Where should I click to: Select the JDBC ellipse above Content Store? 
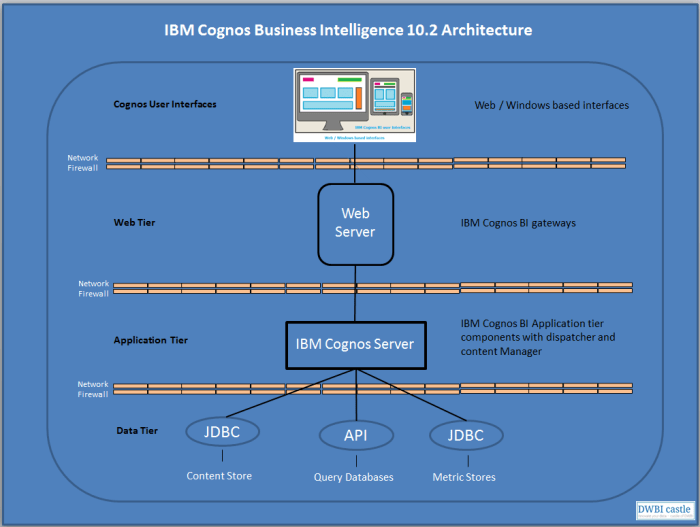click(223, 433)
